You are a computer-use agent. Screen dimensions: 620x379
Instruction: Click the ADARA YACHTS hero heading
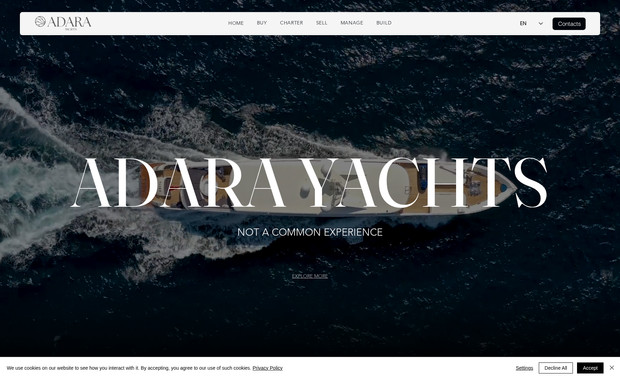pos(309,183)
